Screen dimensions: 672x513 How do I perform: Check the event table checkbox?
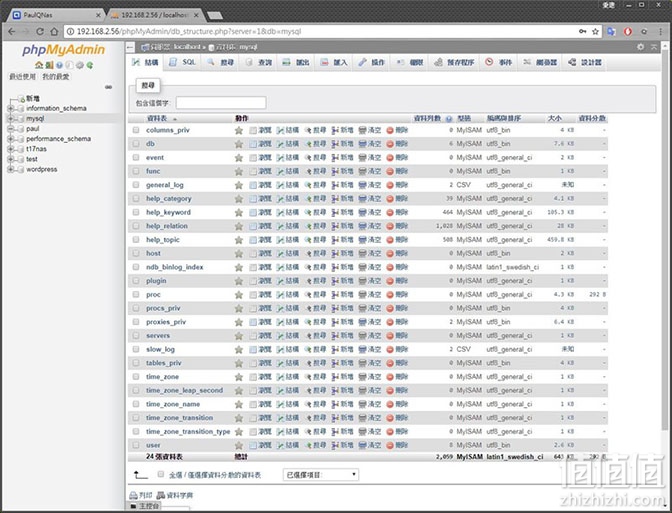(136, 157)
